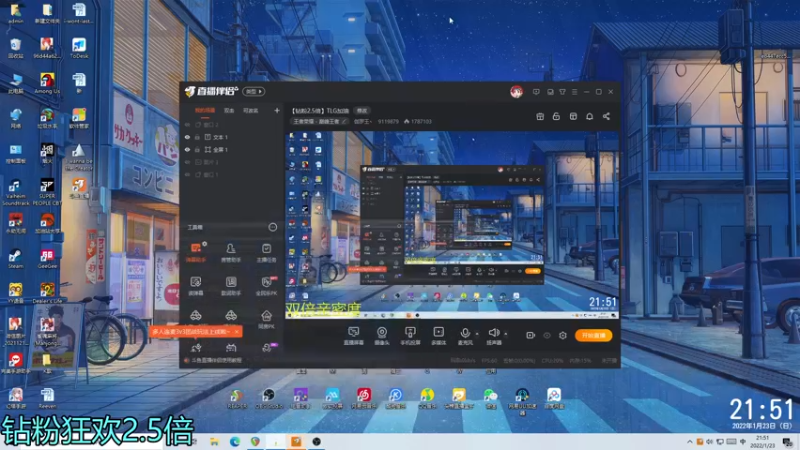The height and width of the screenshot is (450, 800).
Task: Click the message icon beside the avatar
Action: 536,92
